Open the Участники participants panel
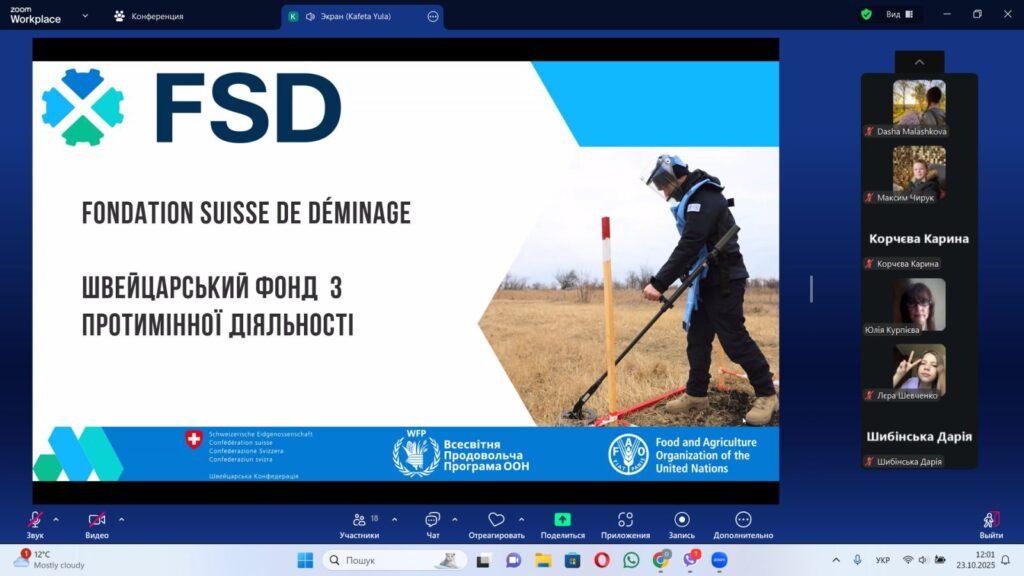This screenshot has height=576, width=1024. [359, 520]
